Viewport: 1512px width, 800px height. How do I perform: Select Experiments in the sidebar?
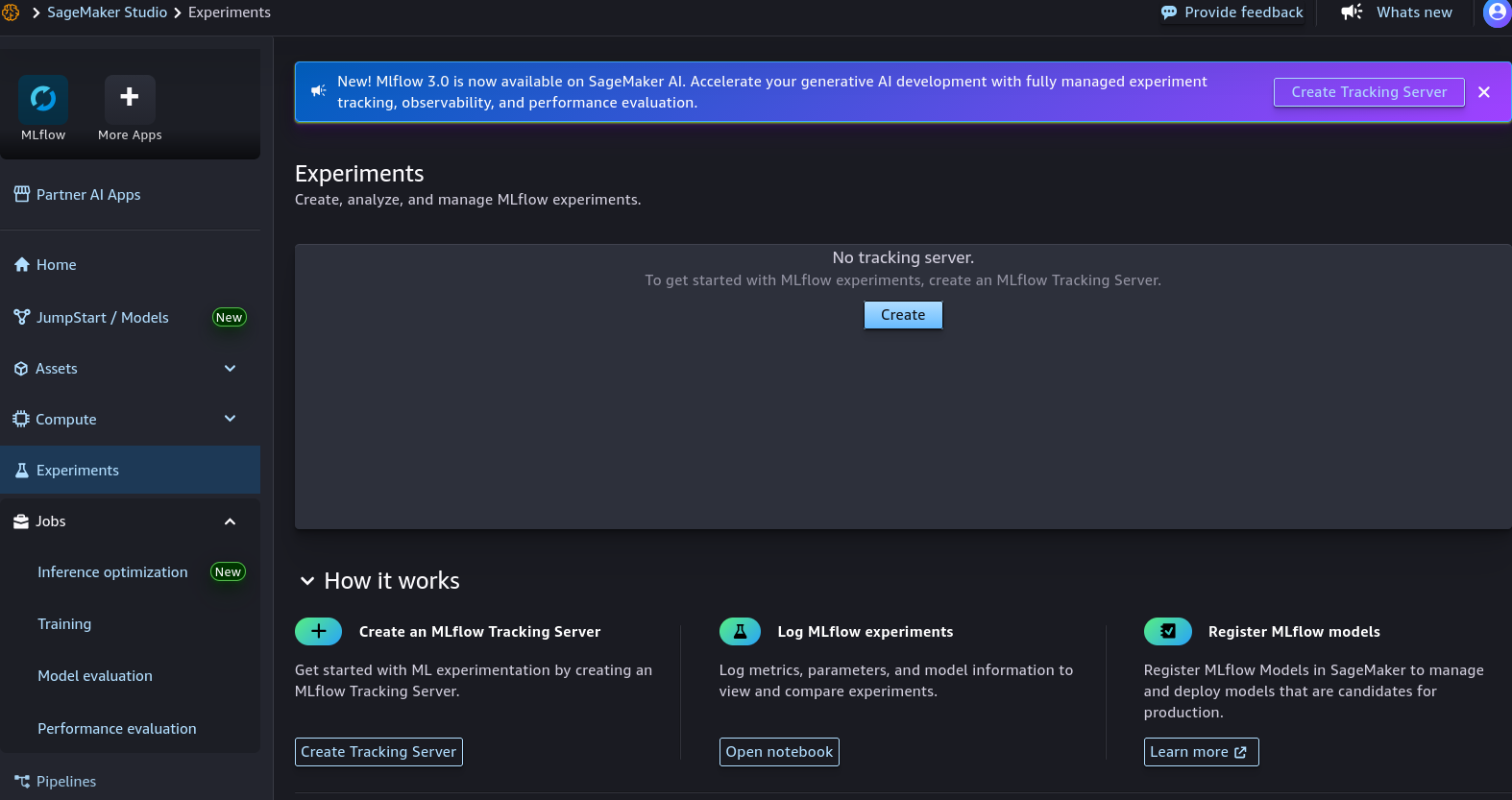130,471
